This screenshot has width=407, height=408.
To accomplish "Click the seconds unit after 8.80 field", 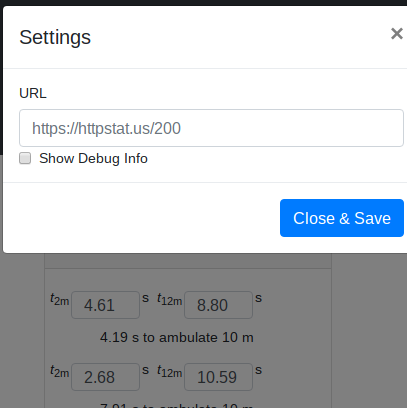I will [258, 298].
